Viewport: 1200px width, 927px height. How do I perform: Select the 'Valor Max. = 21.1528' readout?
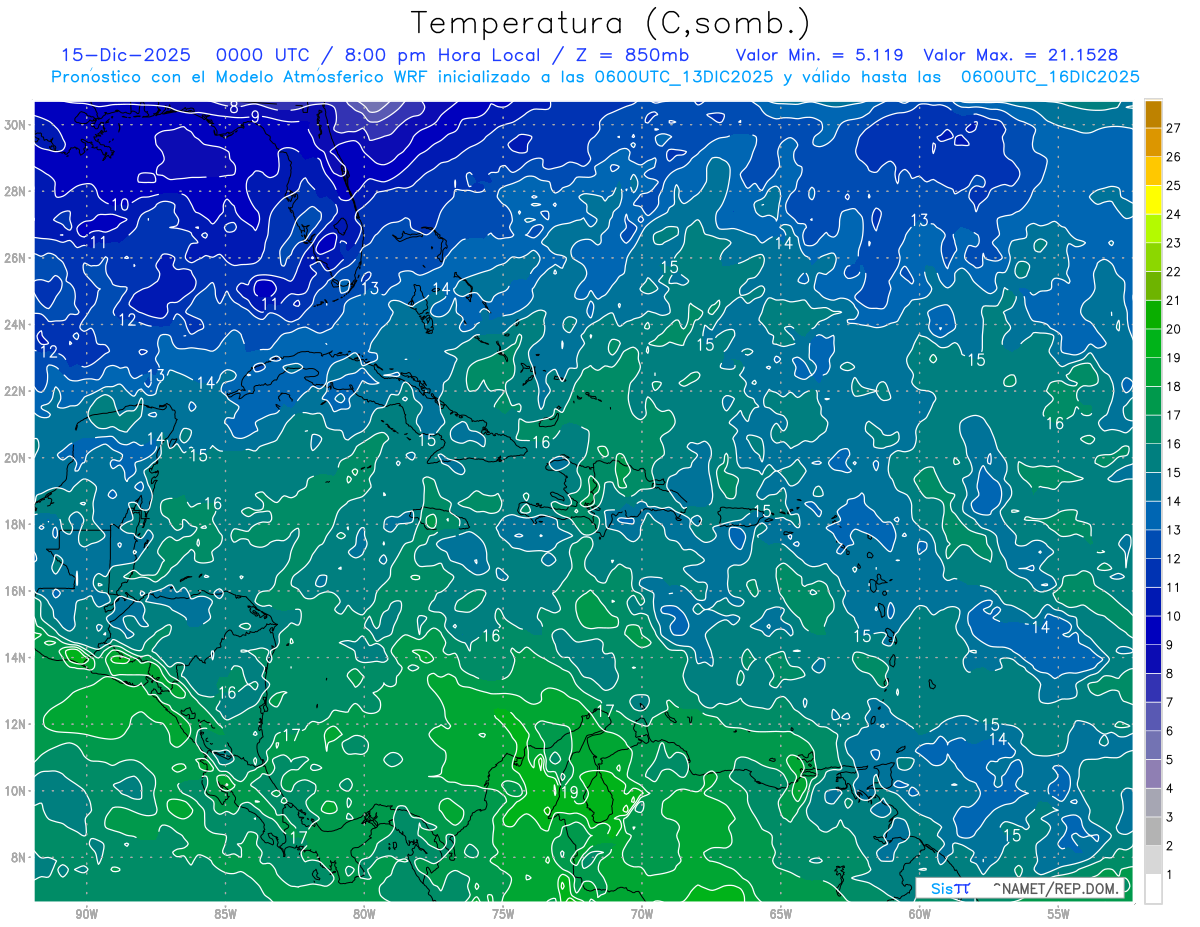1021,55
